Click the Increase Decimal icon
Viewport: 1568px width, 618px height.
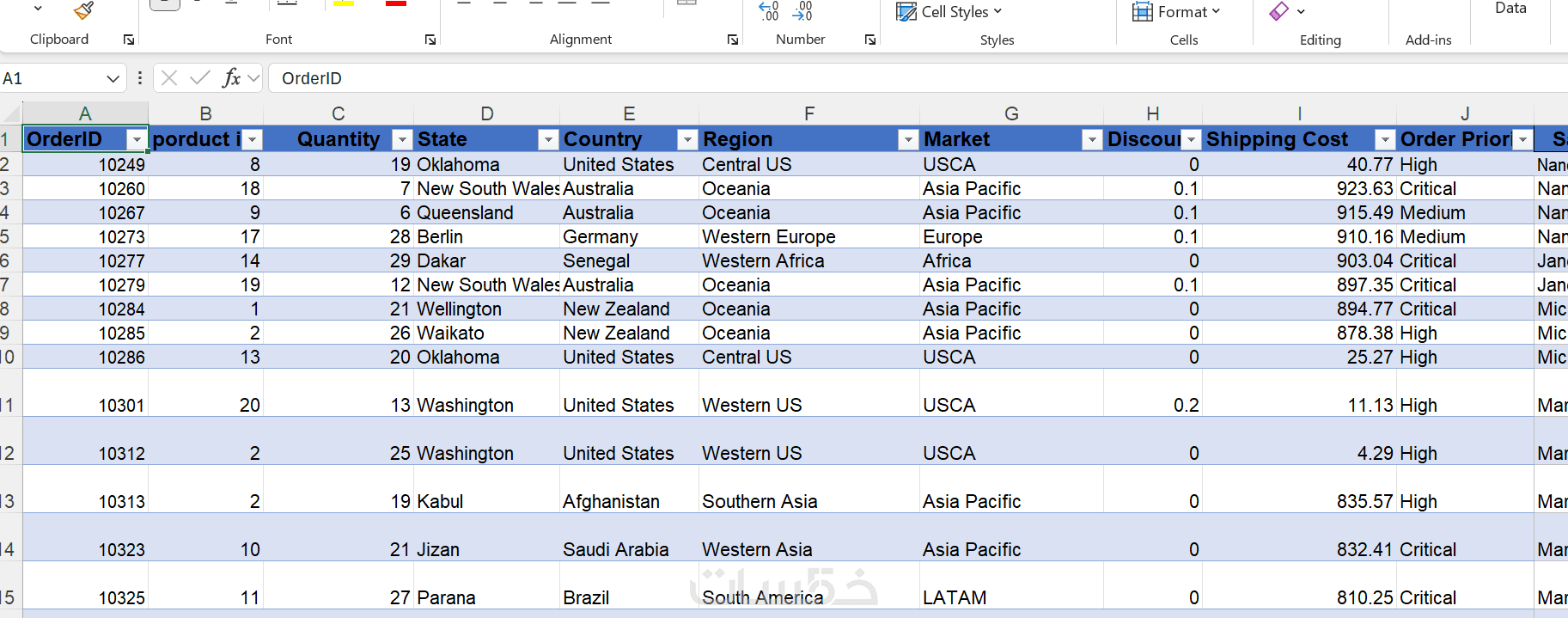click(x=769, y=10)
